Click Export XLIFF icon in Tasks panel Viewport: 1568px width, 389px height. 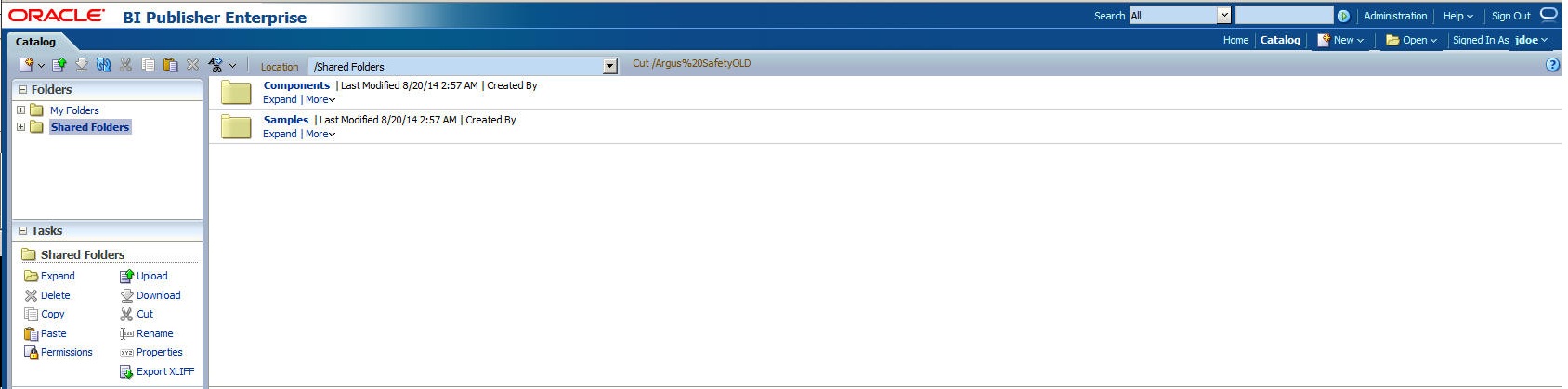tap(126, 371)
